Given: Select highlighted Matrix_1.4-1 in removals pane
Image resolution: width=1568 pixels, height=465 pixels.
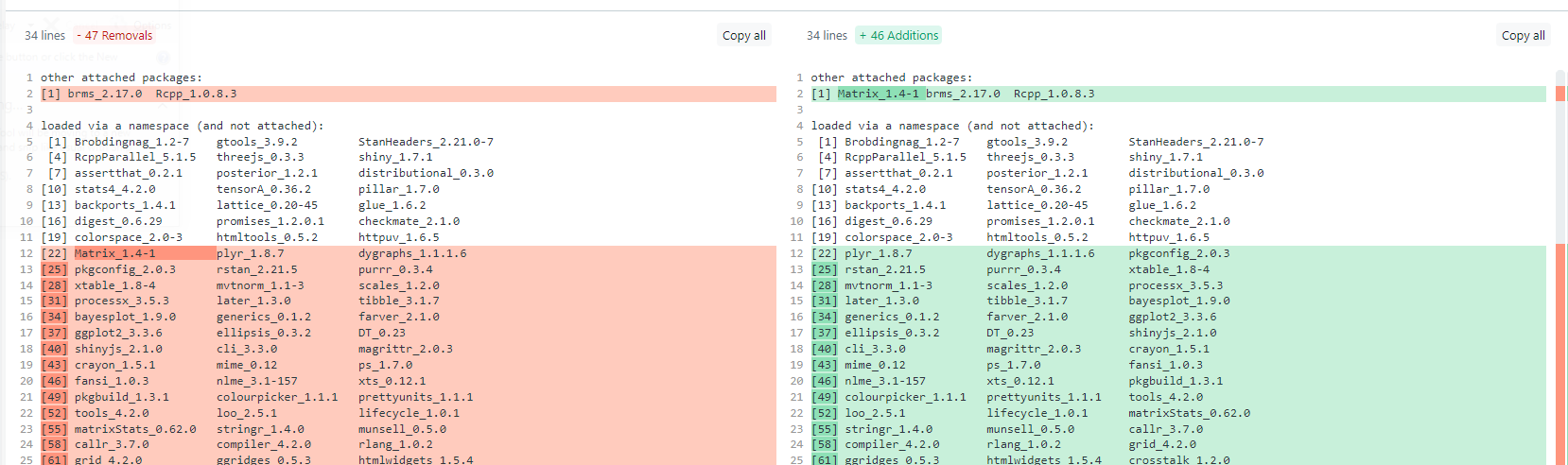Looking at the screenshot, I should pyautogui.click(x=115, y=253).
